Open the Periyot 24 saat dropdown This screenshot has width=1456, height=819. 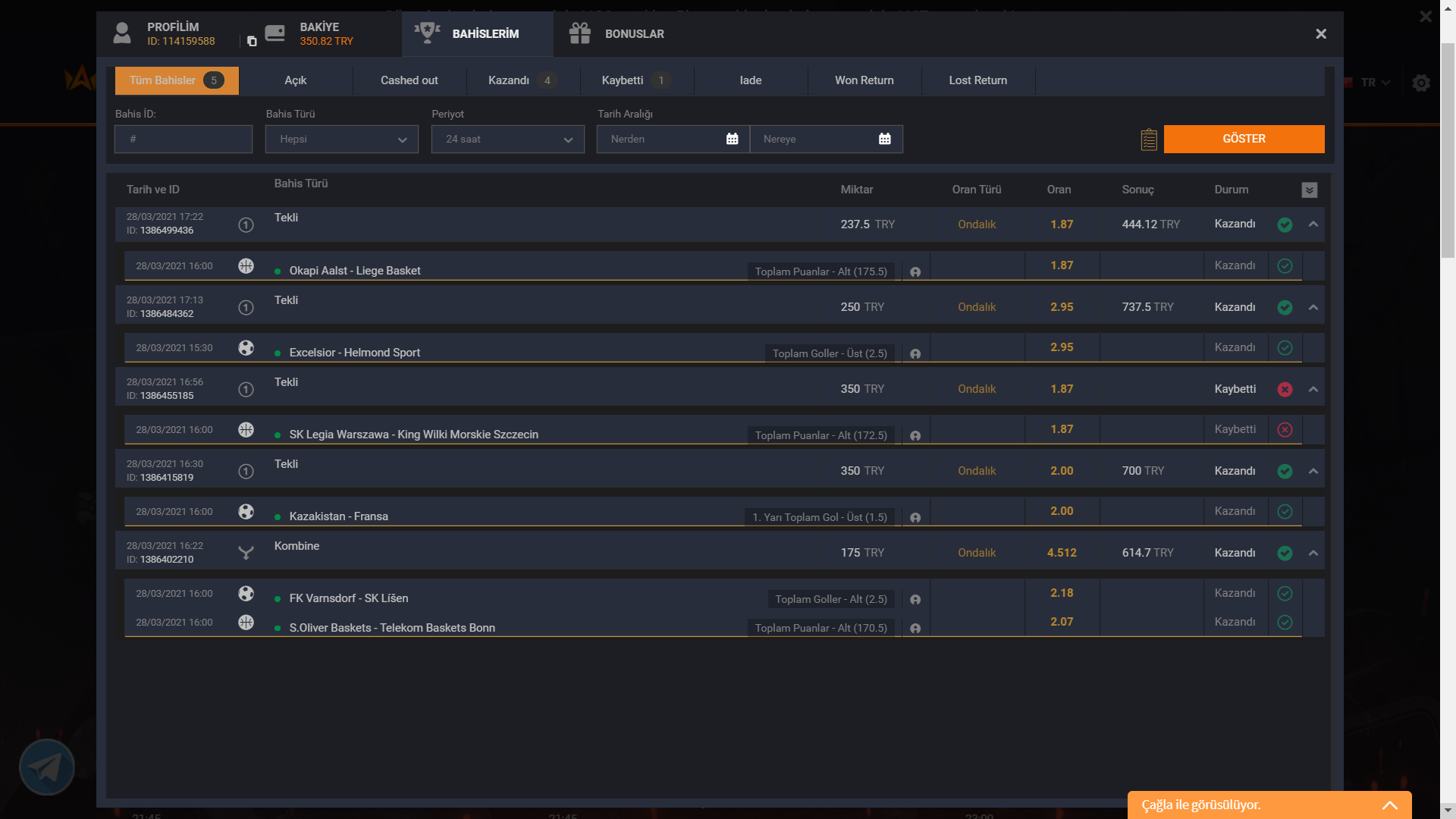tap(508, 140)
